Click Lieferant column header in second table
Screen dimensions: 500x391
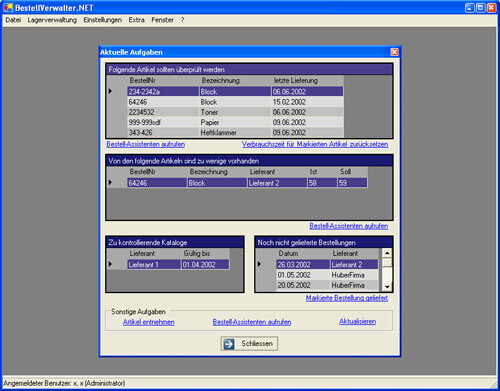click(x=277, y=172)
